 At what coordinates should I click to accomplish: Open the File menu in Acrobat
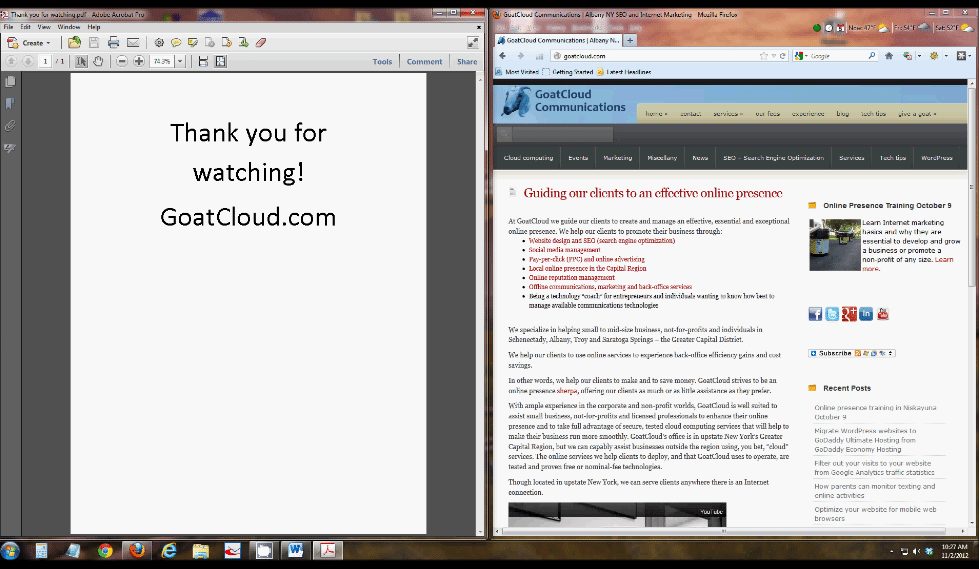[x=9, y=27]
